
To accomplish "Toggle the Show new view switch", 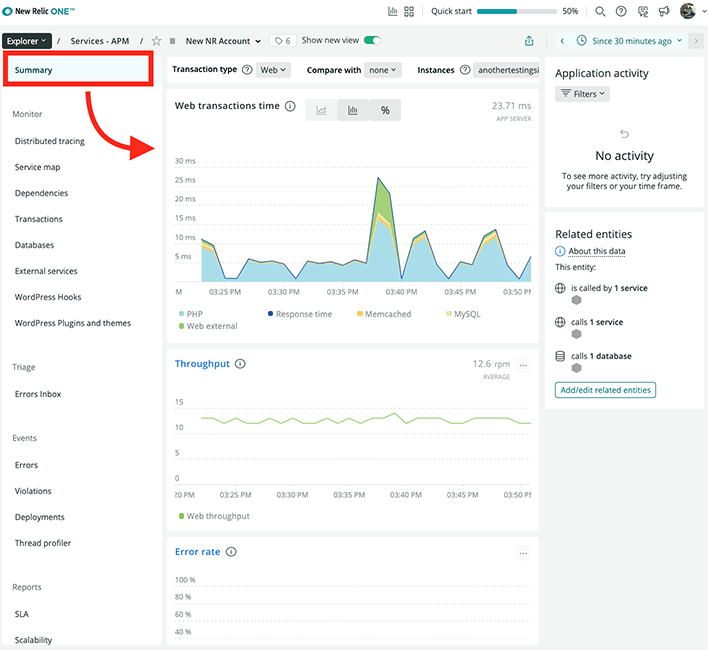I will pos(372,41).
